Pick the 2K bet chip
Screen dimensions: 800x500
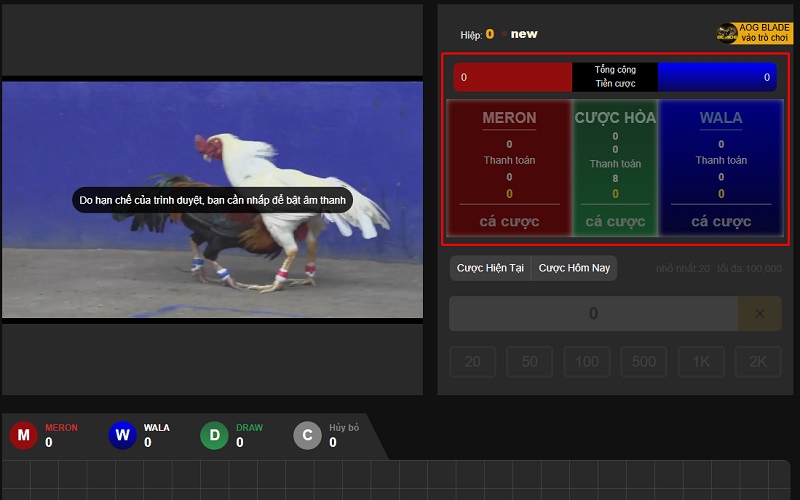click(x=758, y=361)
